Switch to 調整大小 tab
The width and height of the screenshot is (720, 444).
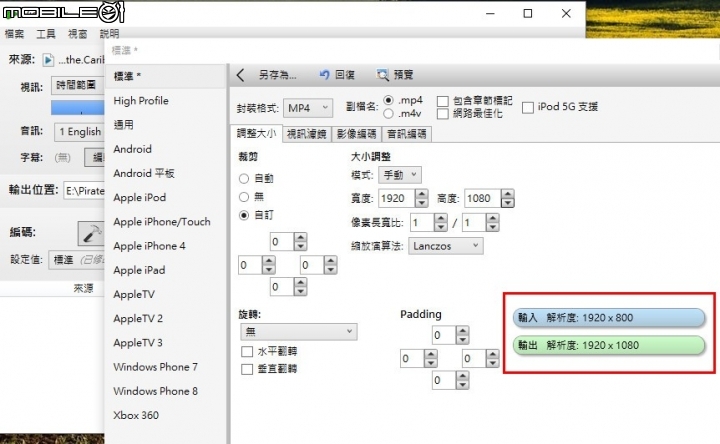[256, 134]
